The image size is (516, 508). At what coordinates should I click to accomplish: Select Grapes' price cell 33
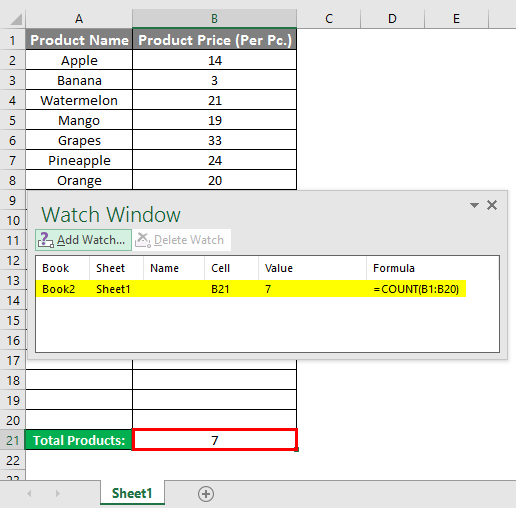214,140
